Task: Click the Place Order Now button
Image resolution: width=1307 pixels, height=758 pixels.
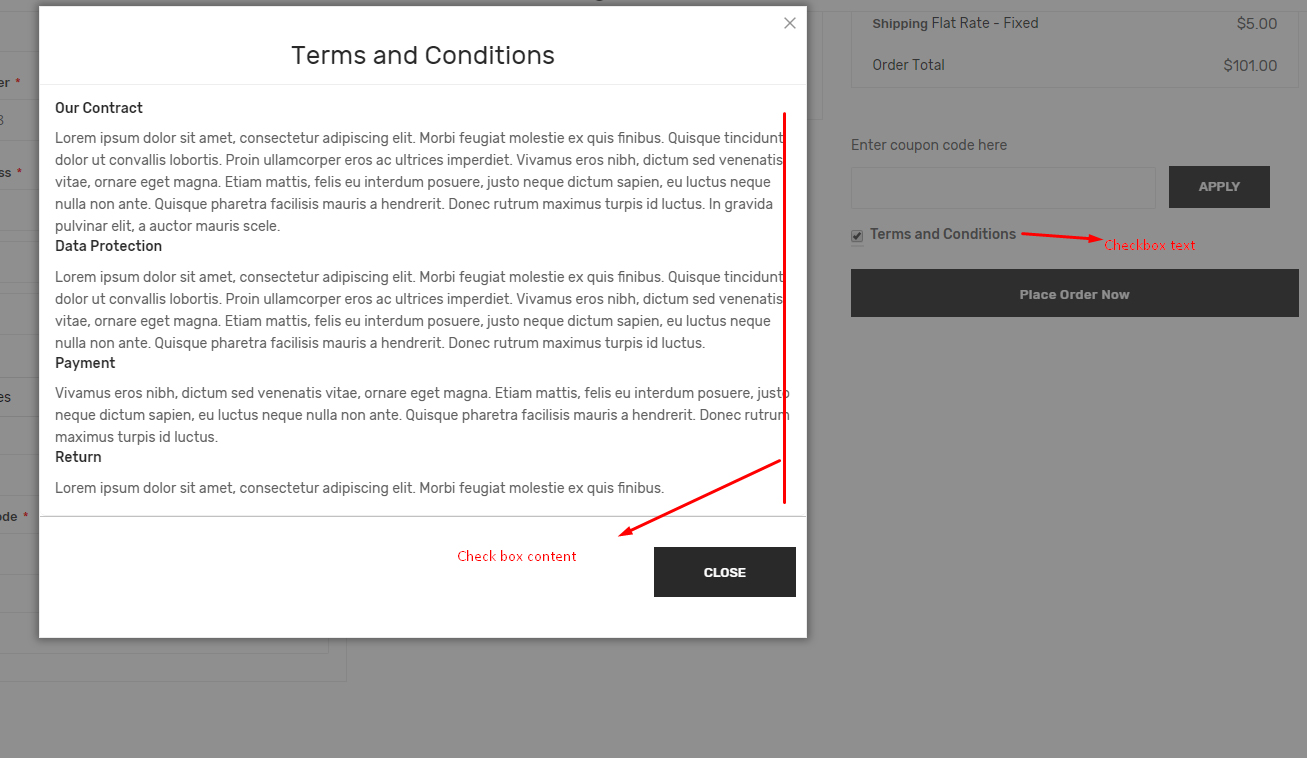Action: (x=1074, y=294)
